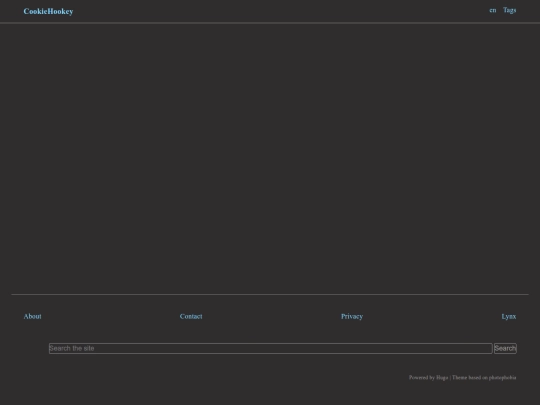Open the photophobia theme link
Viewport: 540px width, 405px height.
coord(502,377)
